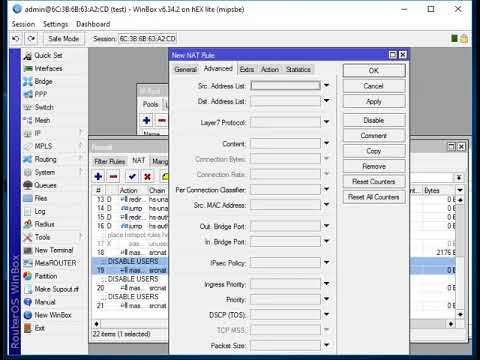Expand the Src. MAC Address field
The height and width of the screenshot is (360, 480).
tap(327, 205)
